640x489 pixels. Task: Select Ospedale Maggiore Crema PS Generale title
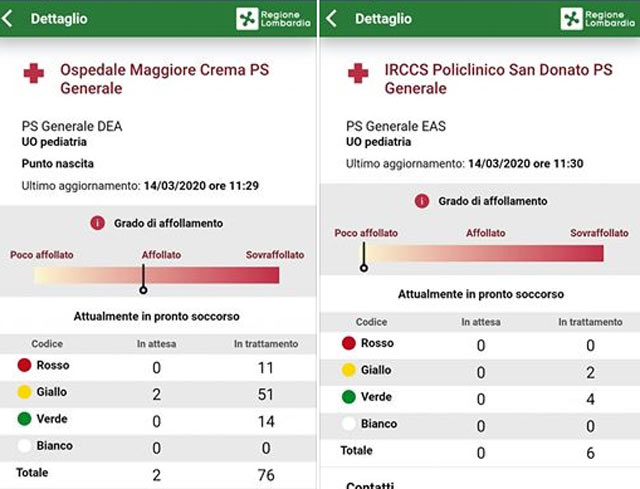click(164, 79)
